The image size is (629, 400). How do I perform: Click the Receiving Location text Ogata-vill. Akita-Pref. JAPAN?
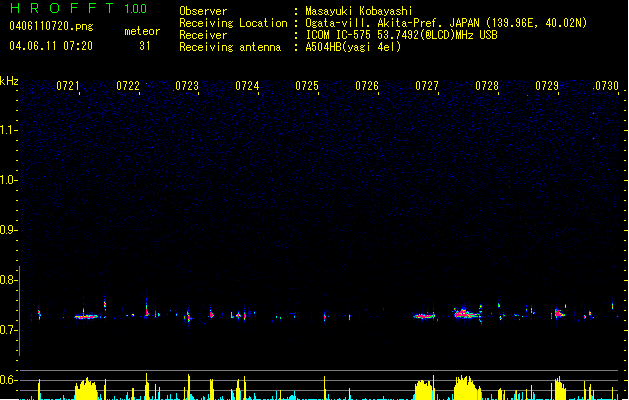click(392, 23)
